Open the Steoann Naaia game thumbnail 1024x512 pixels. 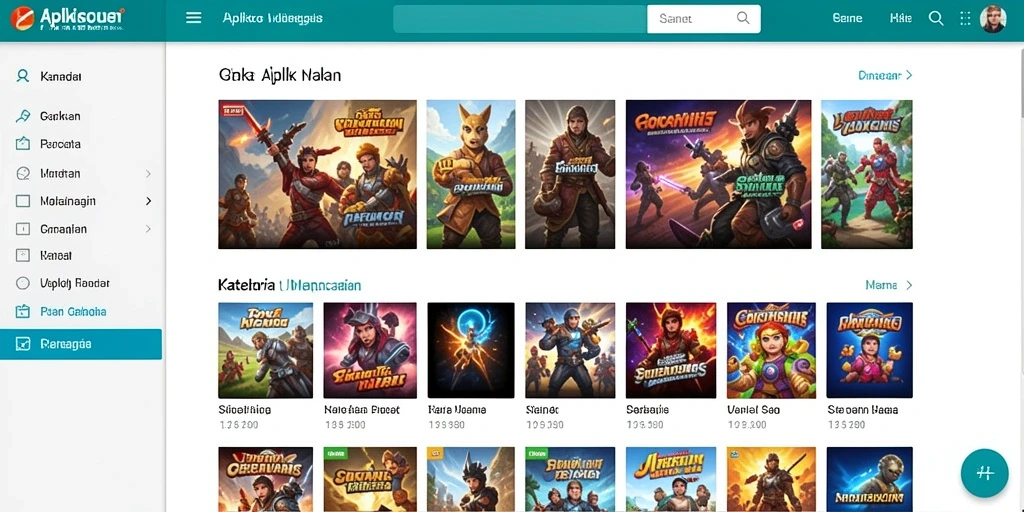(x=869, y=350)
